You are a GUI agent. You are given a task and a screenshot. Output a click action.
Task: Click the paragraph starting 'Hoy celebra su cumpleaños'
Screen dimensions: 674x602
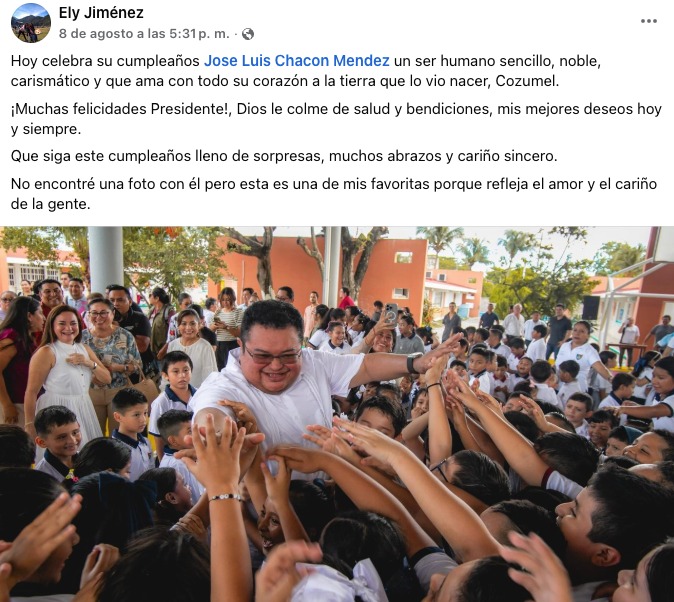coord(306,71)
